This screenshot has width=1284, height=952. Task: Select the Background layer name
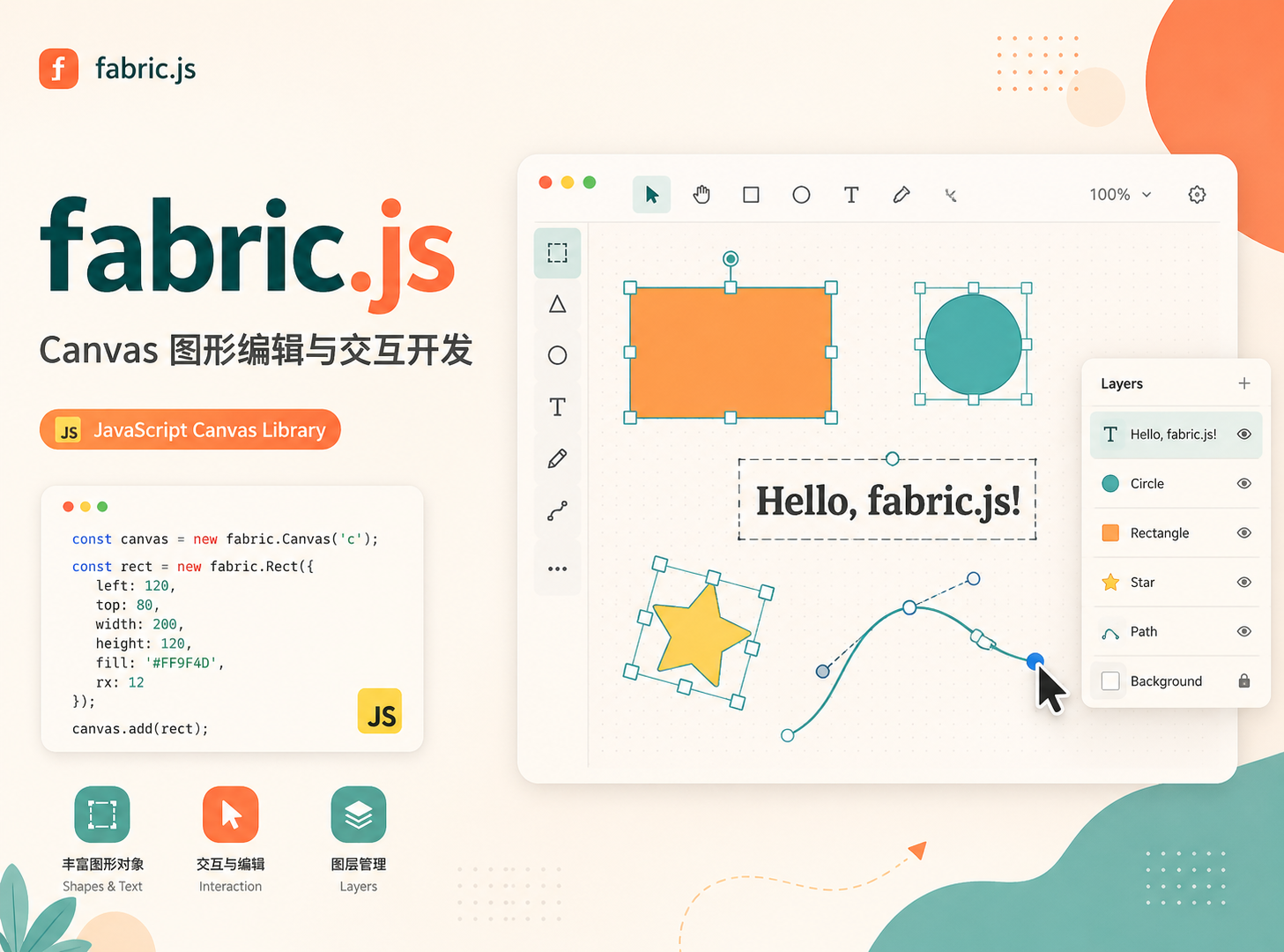(x=1166, y=681)
